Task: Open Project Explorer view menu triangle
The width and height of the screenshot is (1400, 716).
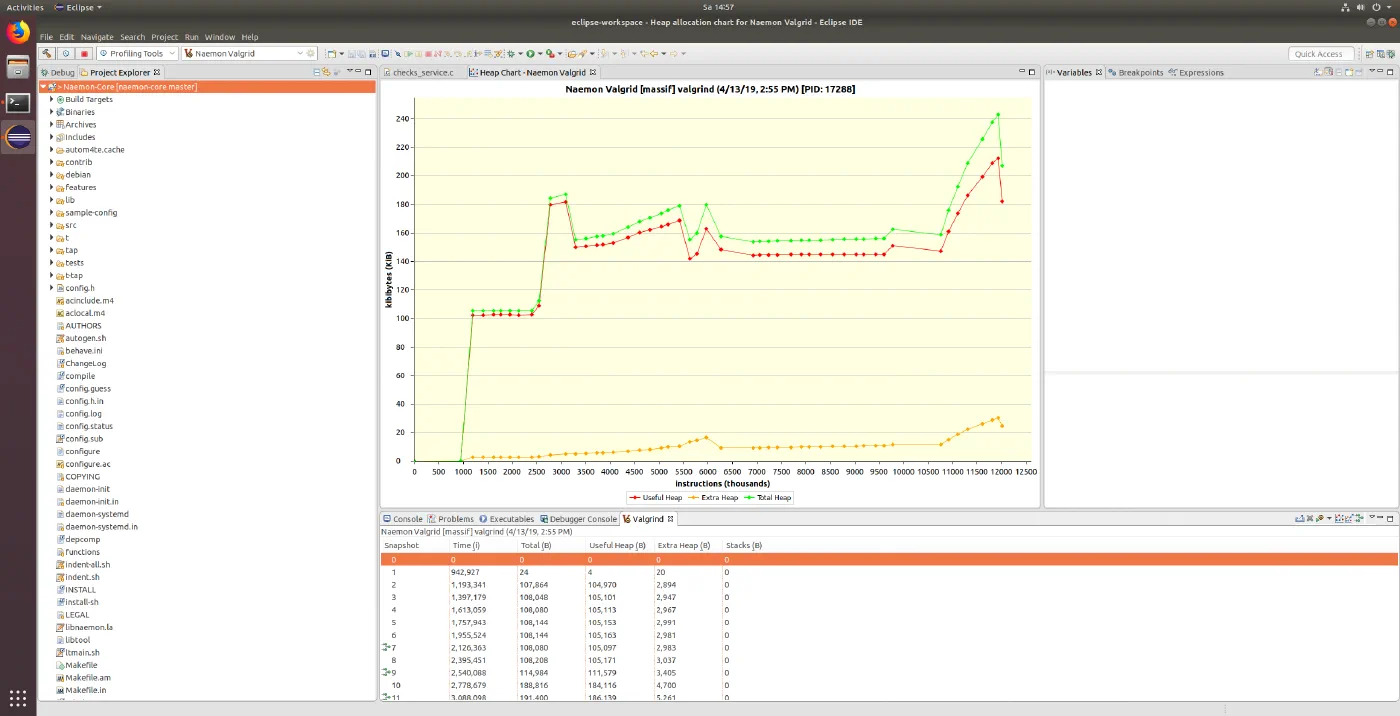Action: click(350, 71)
